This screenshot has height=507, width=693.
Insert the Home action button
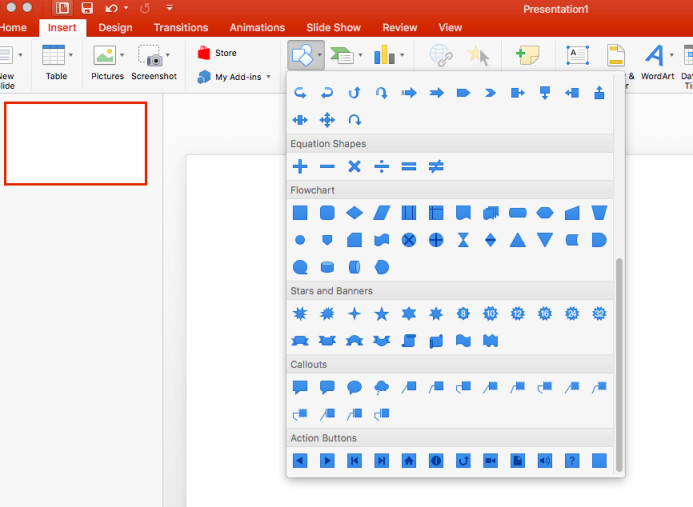pyautogui.click(x=409, y=461)
